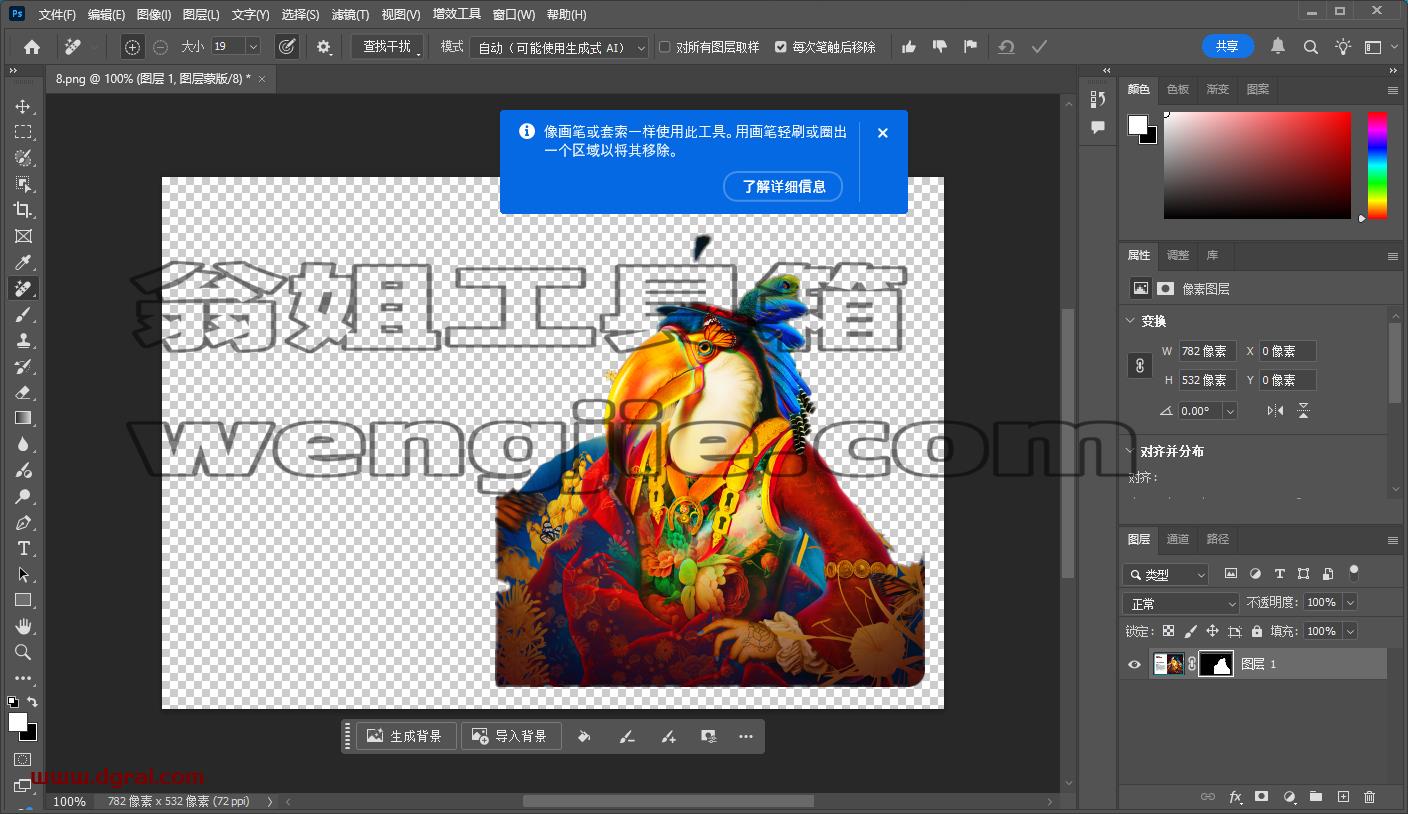Click the 共享 share button
The image size is (1408, 814).
point(1227,46)
